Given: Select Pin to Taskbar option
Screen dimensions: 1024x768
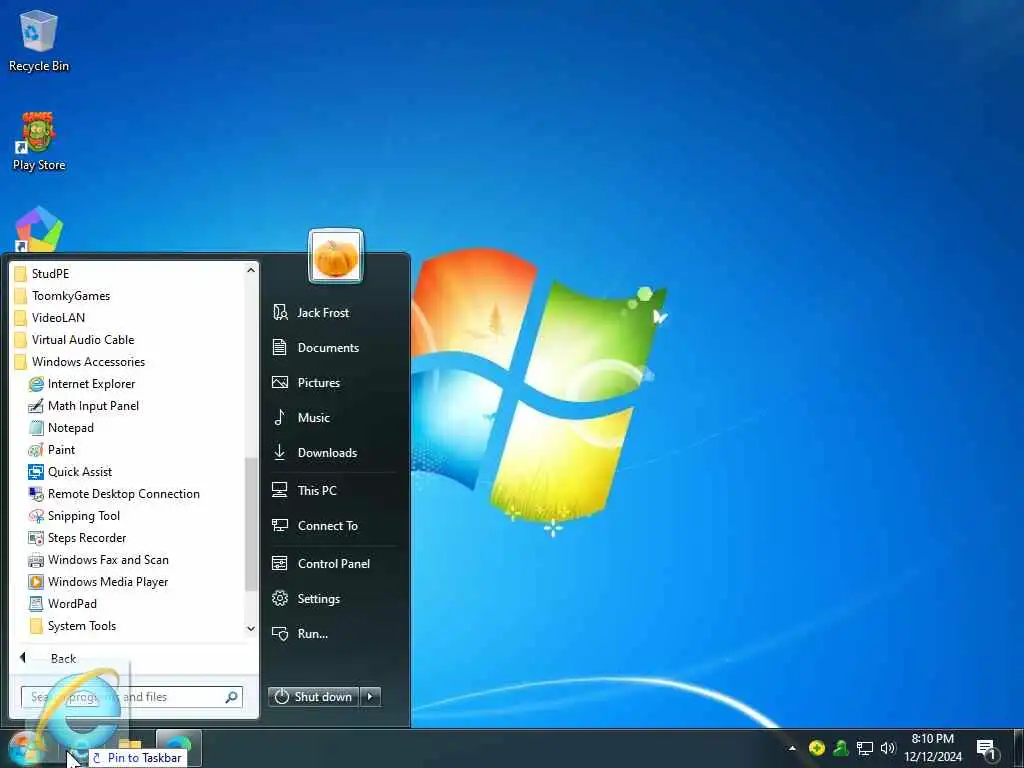Looking at the screenshot, I should click(x=138, y=758).
